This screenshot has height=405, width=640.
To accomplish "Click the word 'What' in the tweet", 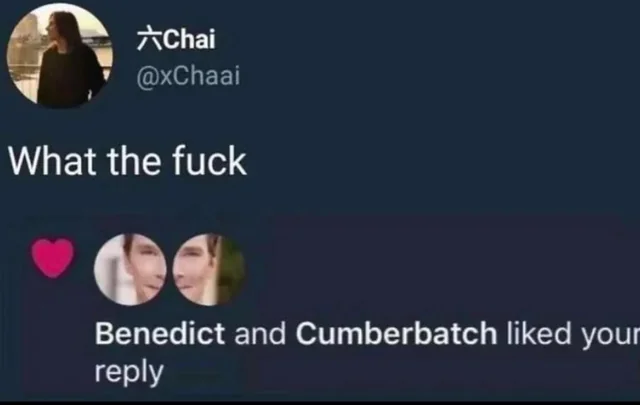I will pyautogui.click(x=52, y=161).
